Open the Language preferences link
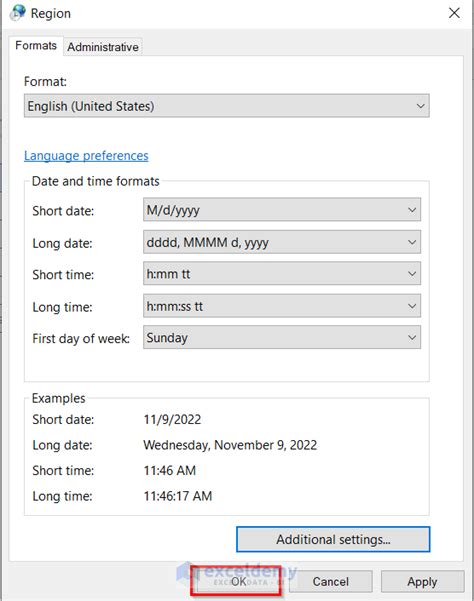This screenshot has height=601, width=474. (86, 156)
